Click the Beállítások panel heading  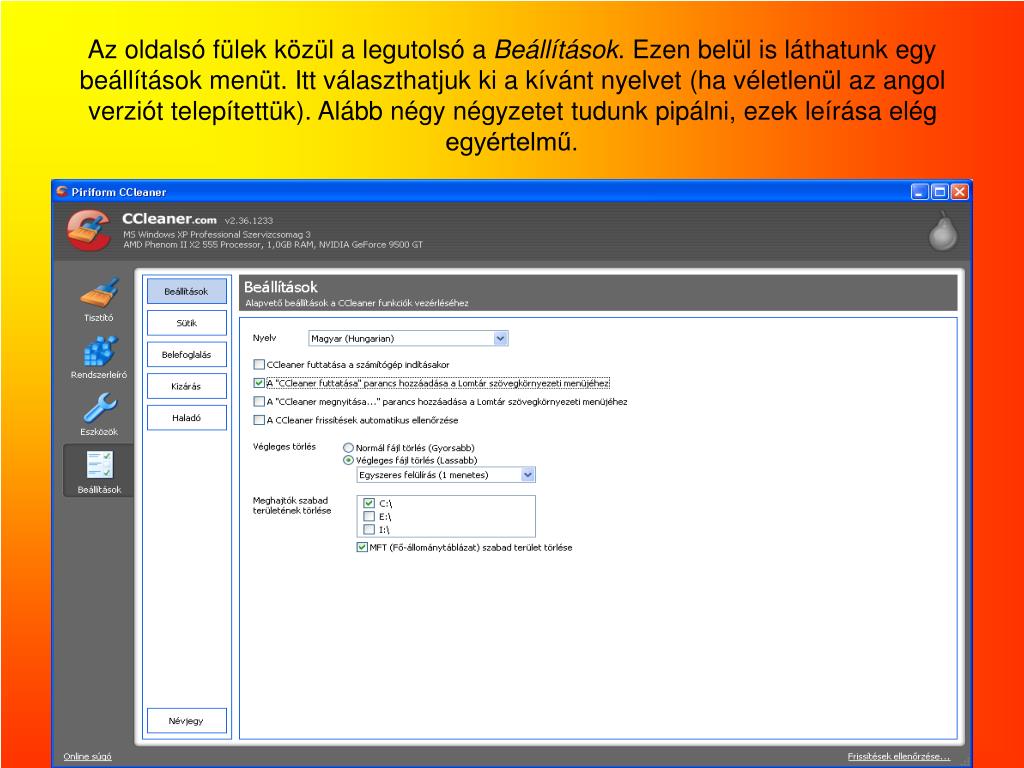(x=281, y=287)
